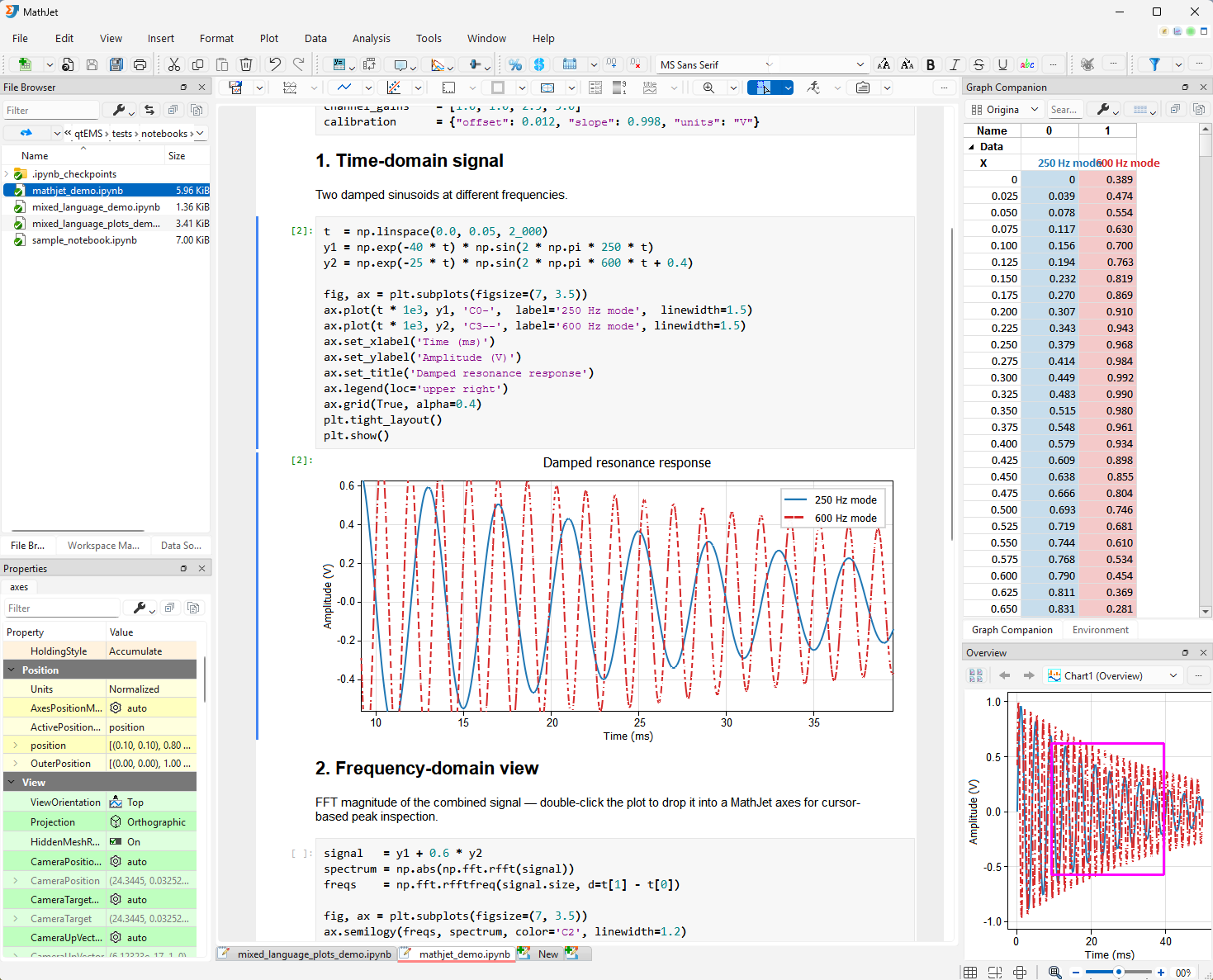Click the line plot type icon
This screenshot has width=1213, height=980.
[344, 88]
